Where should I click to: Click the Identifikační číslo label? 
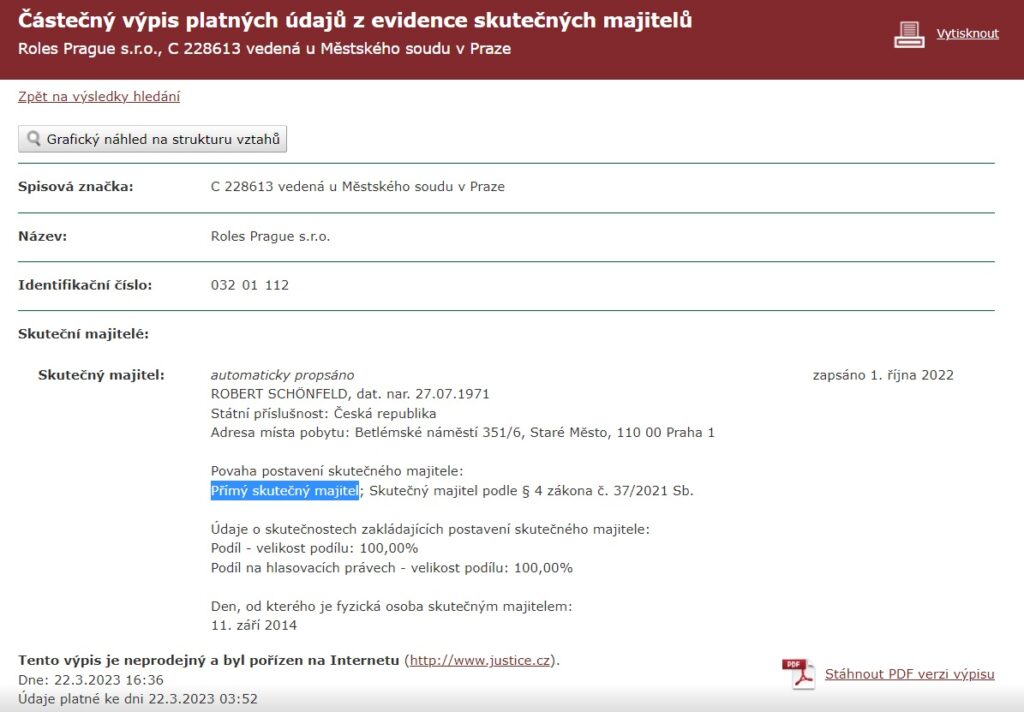85,285
